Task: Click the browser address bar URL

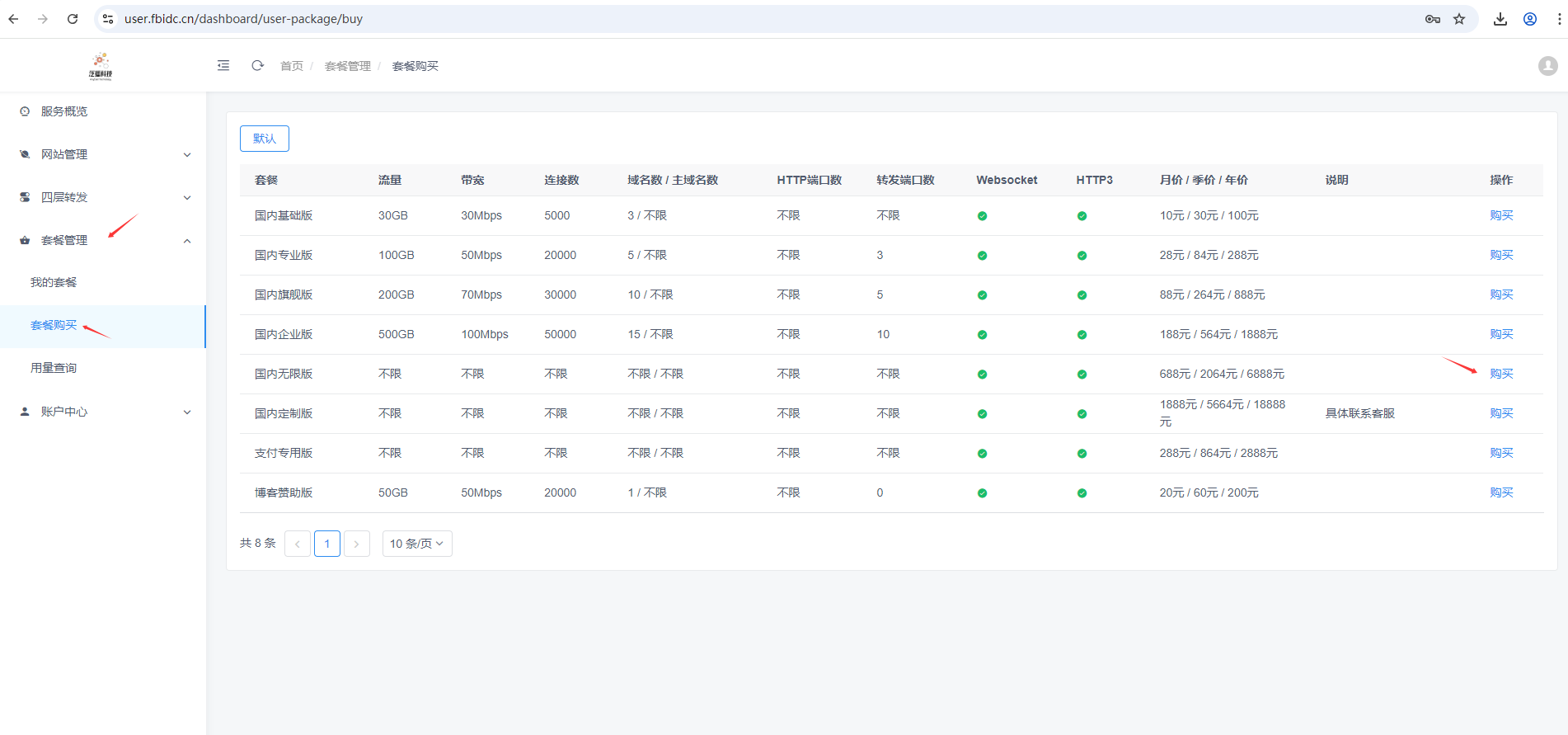Action: [243, 19]
